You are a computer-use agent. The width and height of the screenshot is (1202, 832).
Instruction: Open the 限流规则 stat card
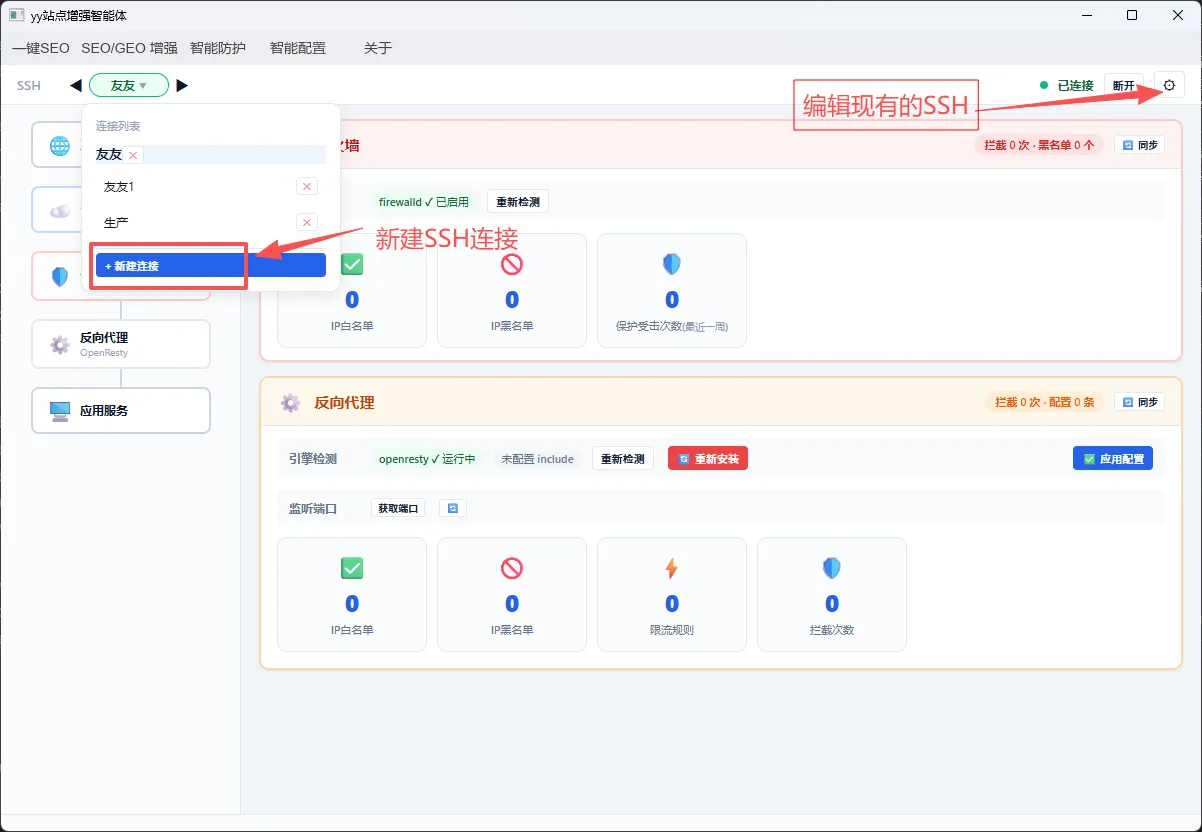click(672, 594)
